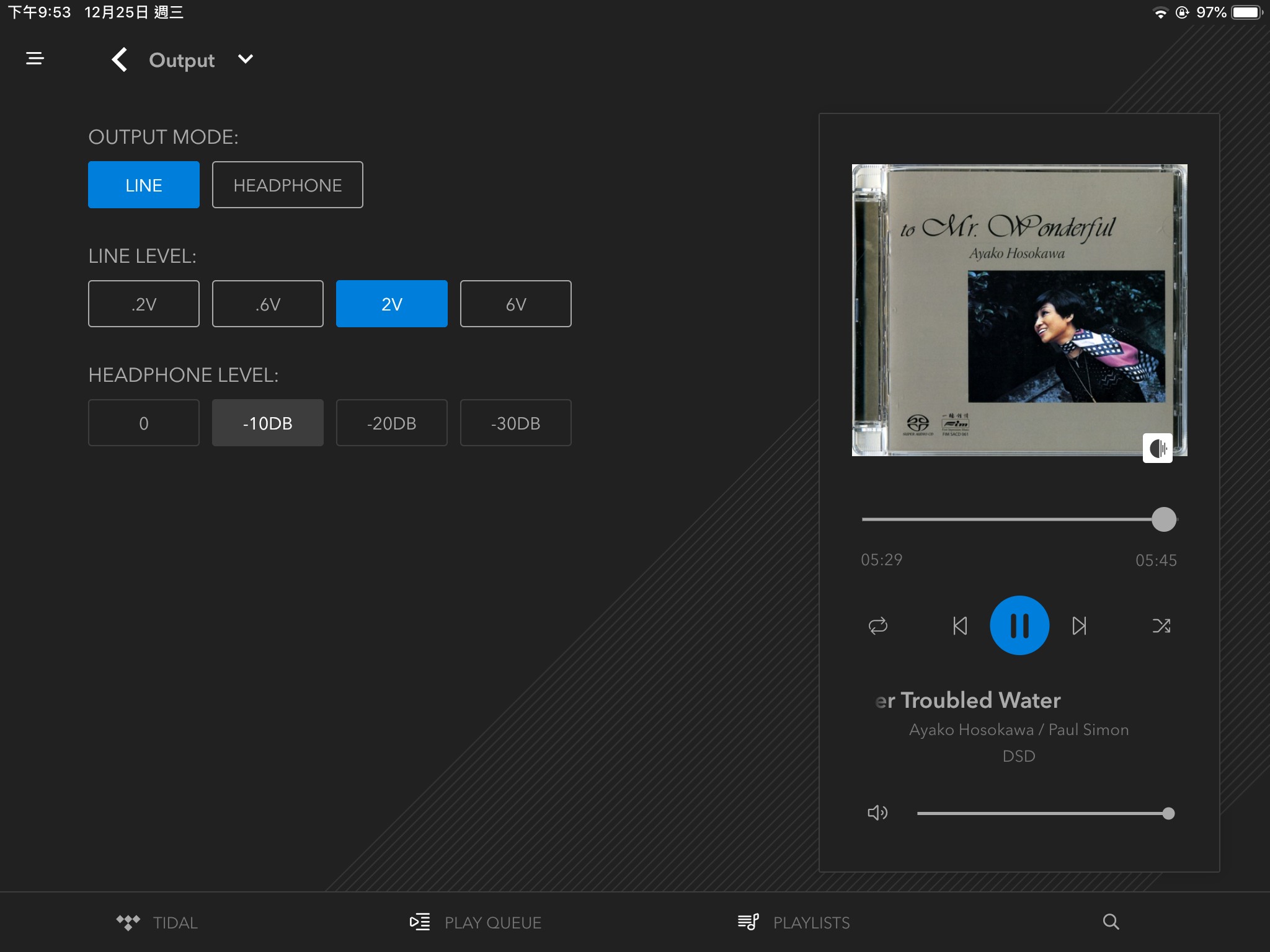Click the track progress slider knob

coord(1164,519)
